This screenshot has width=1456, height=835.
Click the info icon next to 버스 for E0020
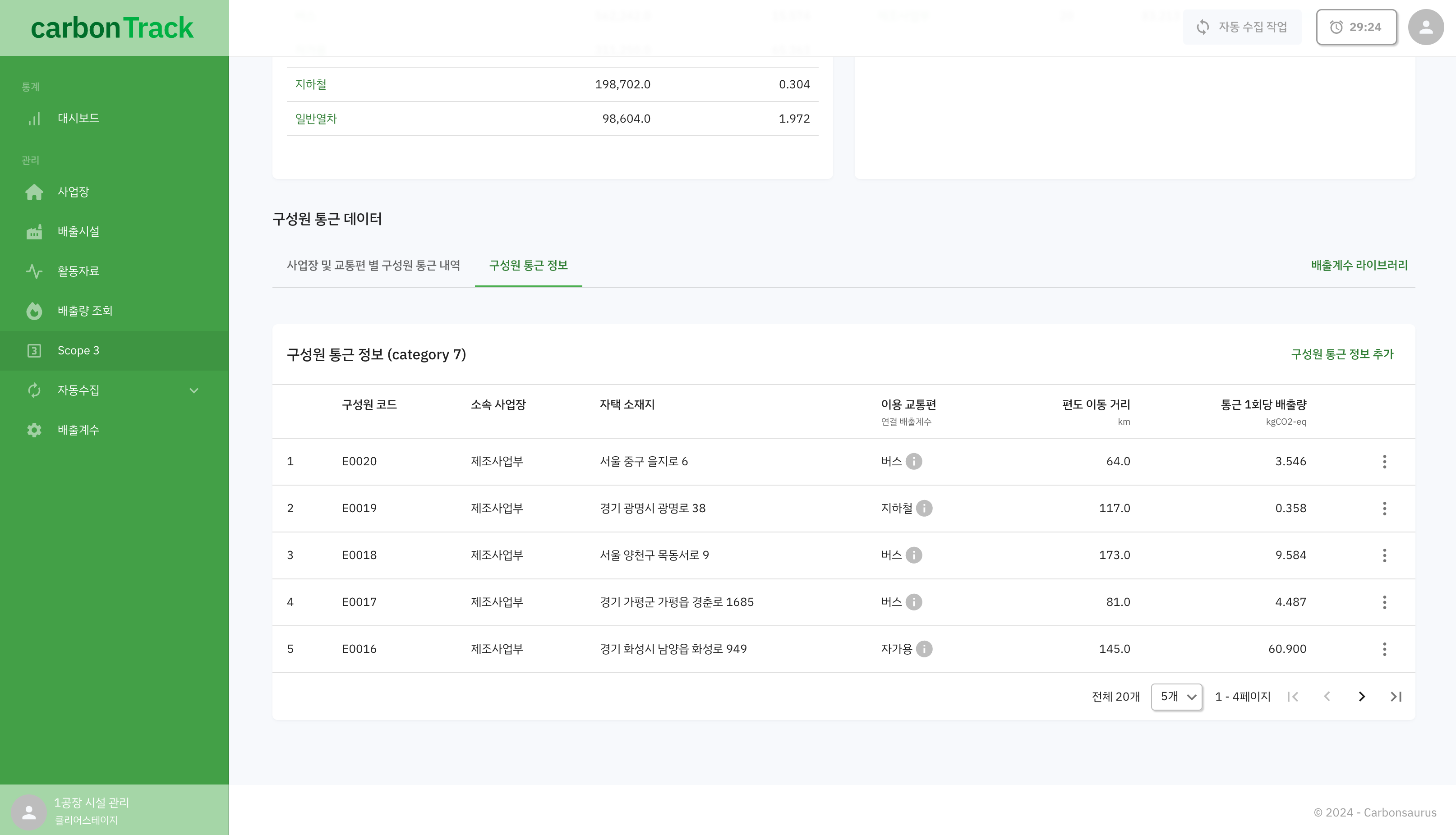[x=914, y=461]
